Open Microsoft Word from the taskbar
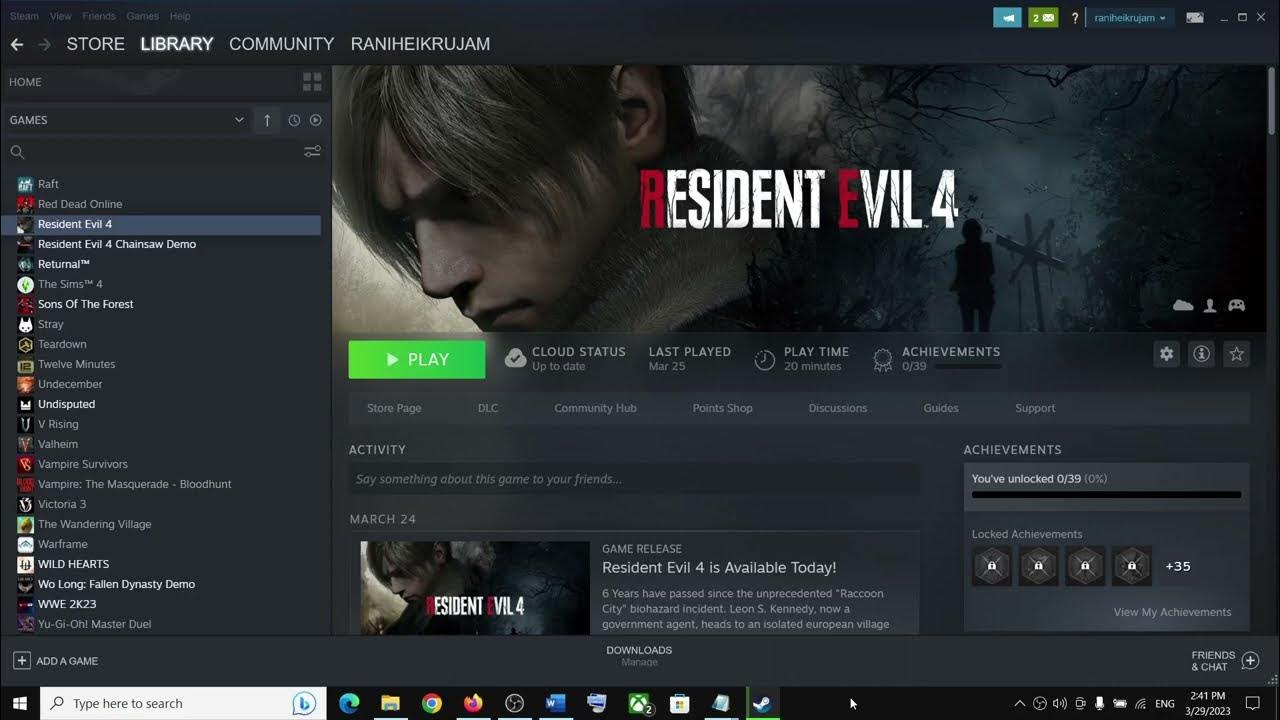 555,703
